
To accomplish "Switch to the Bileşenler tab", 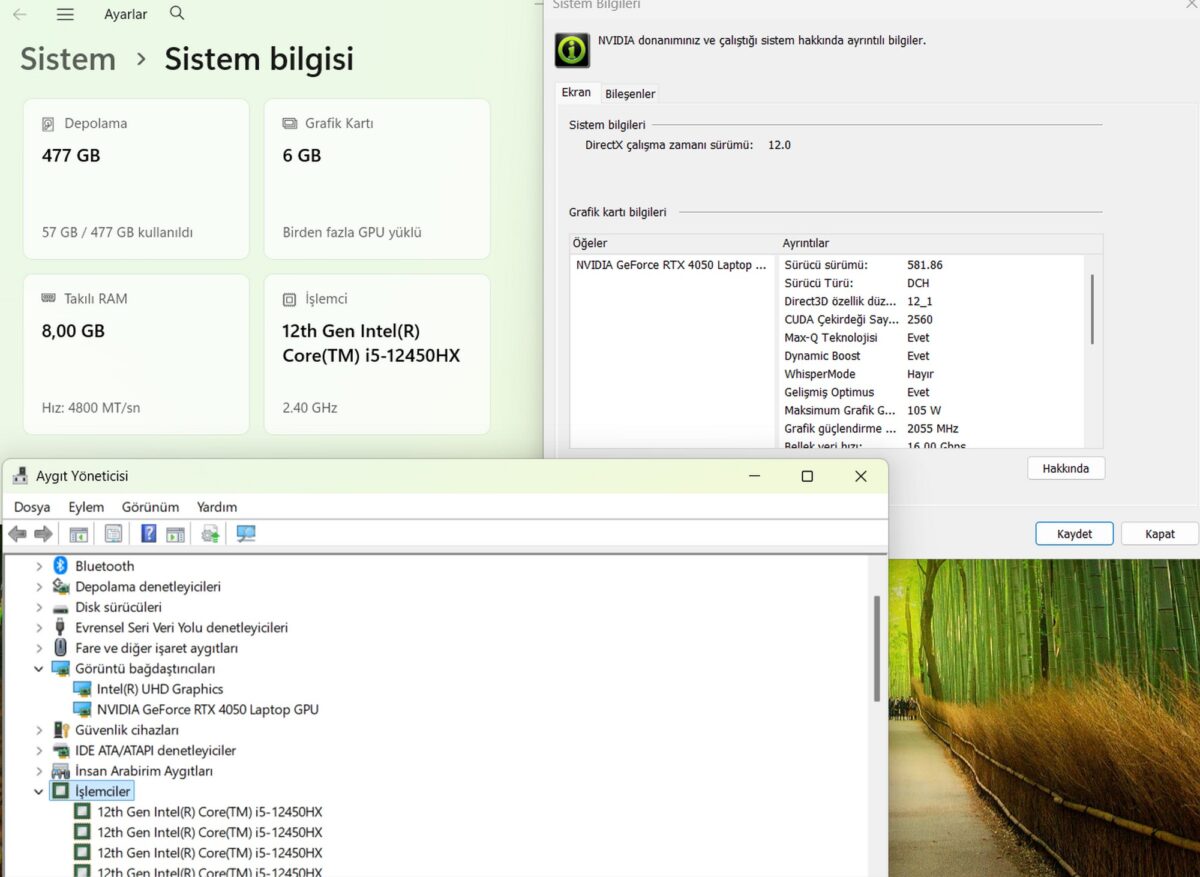I will coord(630,94).
